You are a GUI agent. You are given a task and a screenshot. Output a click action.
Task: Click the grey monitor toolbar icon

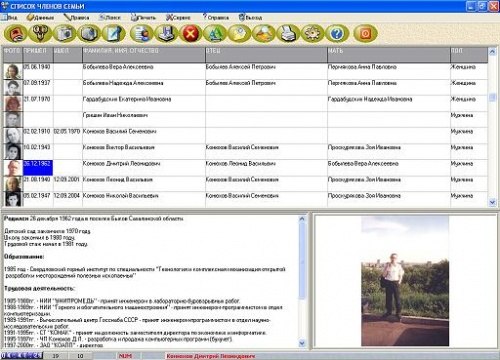pyautogui.click(x=89, y=34)
